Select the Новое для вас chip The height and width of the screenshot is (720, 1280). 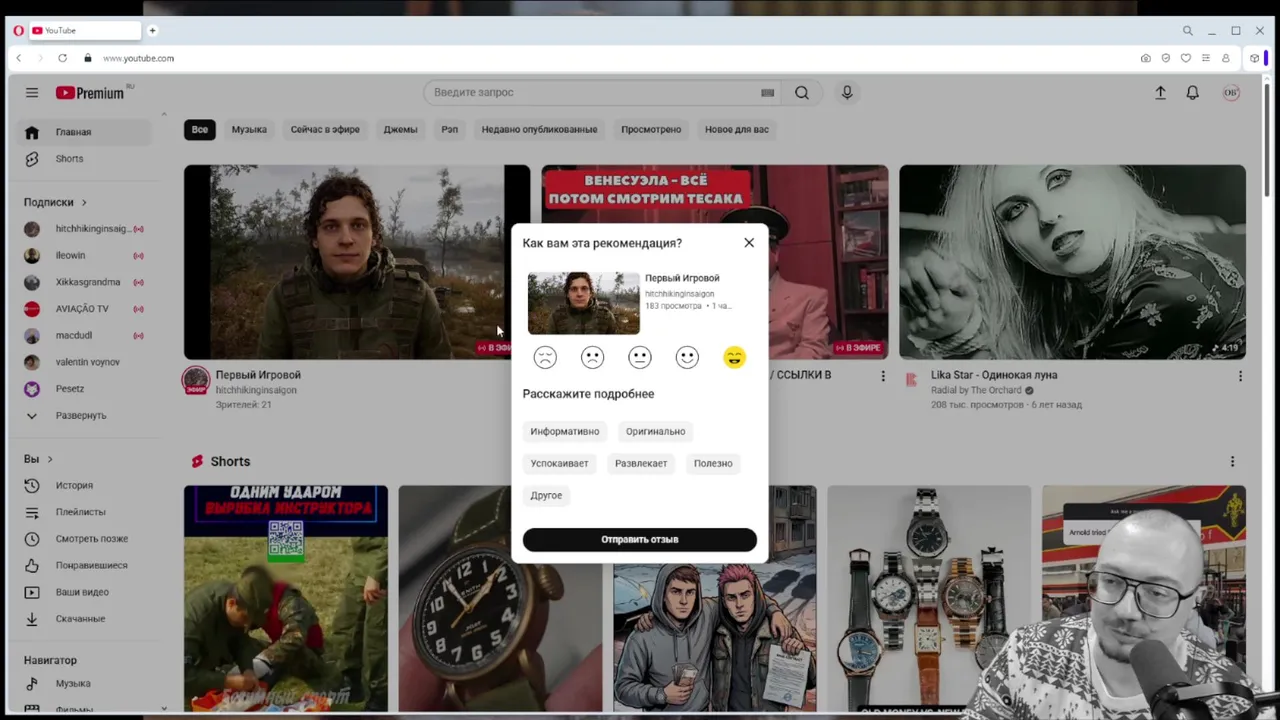(x=737, y=129)
